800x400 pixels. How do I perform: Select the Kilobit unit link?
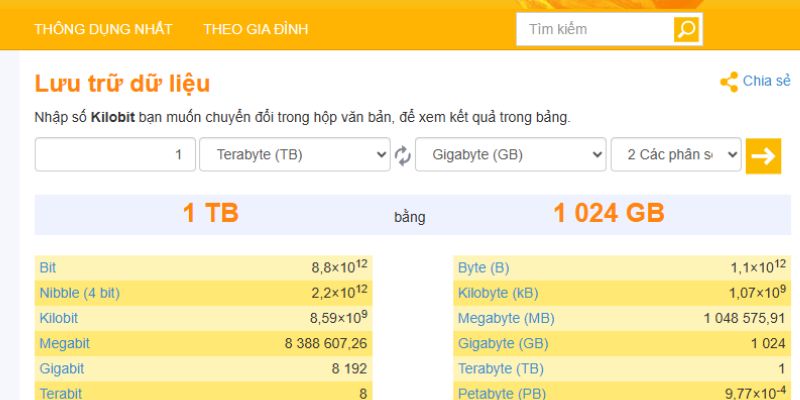click(58, 318)
